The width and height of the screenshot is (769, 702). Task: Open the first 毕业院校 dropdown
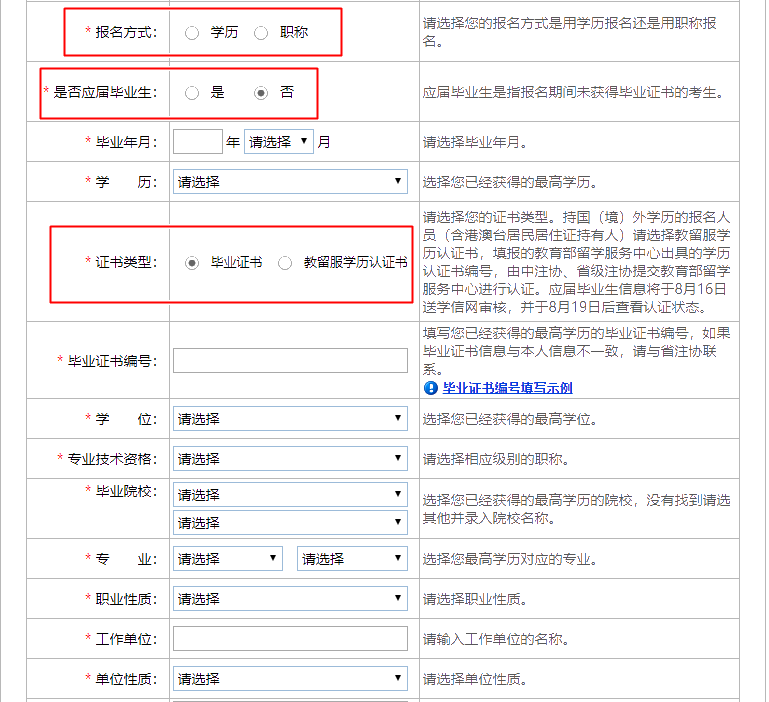(x=290, y=495)
